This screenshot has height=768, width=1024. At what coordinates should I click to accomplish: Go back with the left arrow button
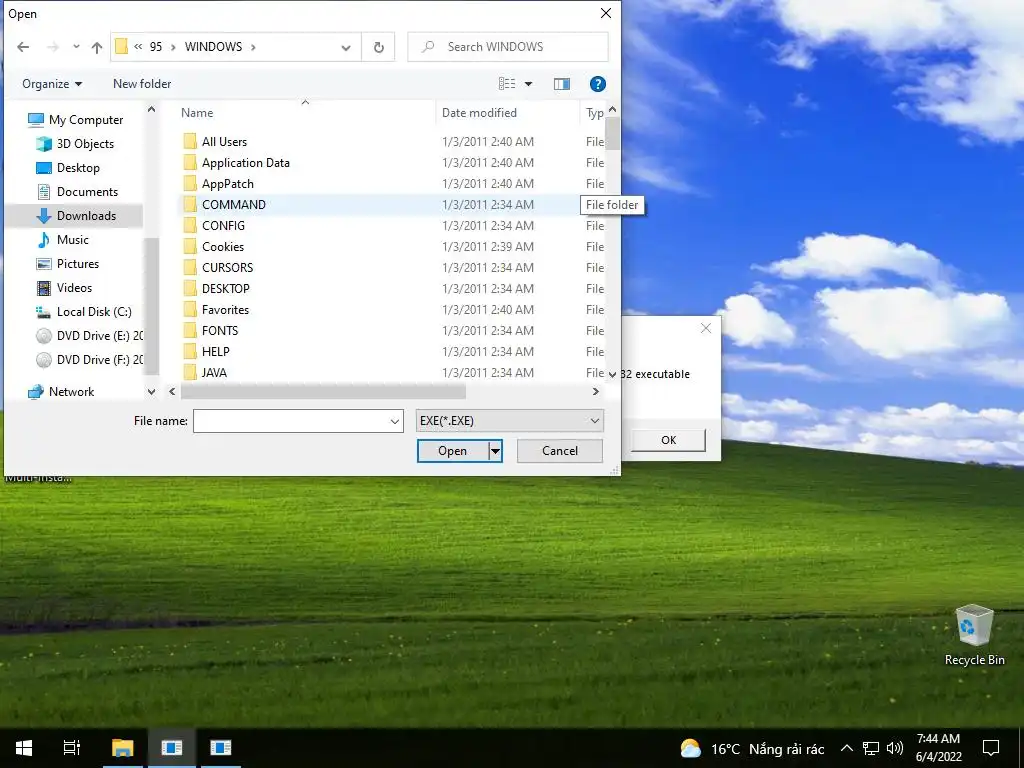tap(23, 47)
